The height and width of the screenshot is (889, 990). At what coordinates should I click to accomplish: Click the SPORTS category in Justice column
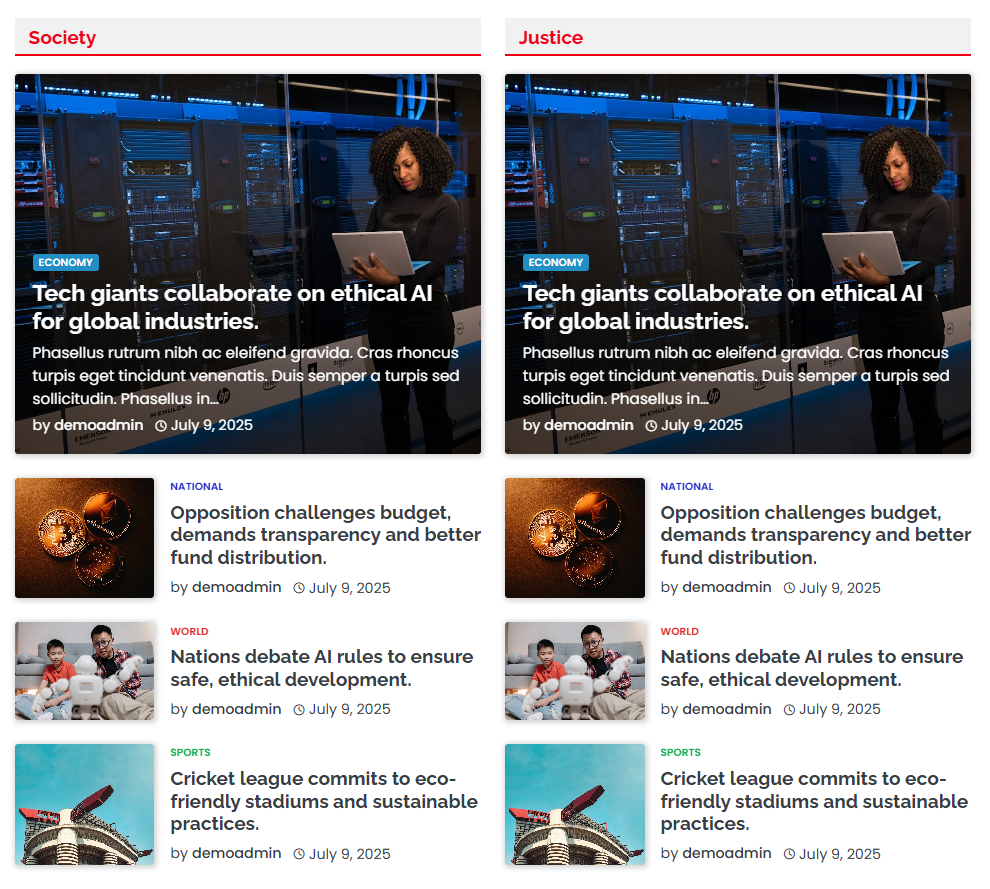(681, 753)
